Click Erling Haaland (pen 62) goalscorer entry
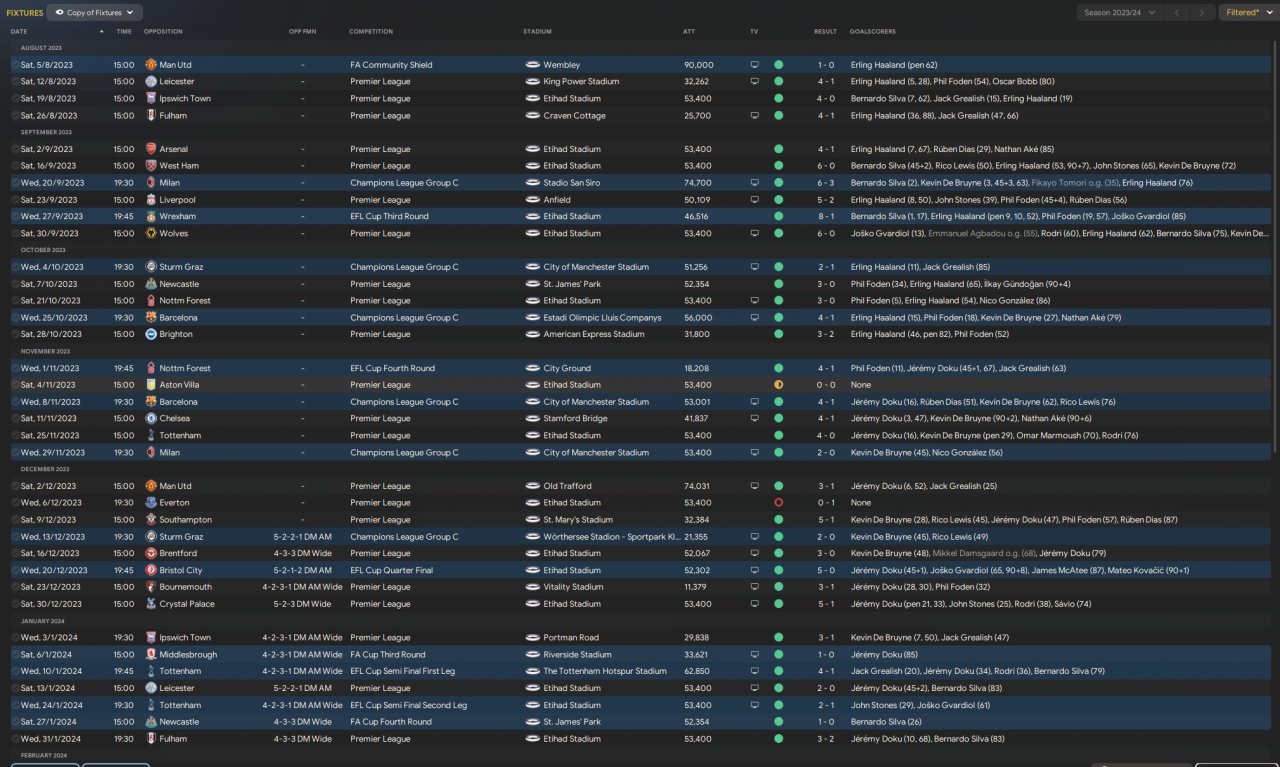Image resolution: width=1280 pixels, height=767 pixels. pos(894,65)
